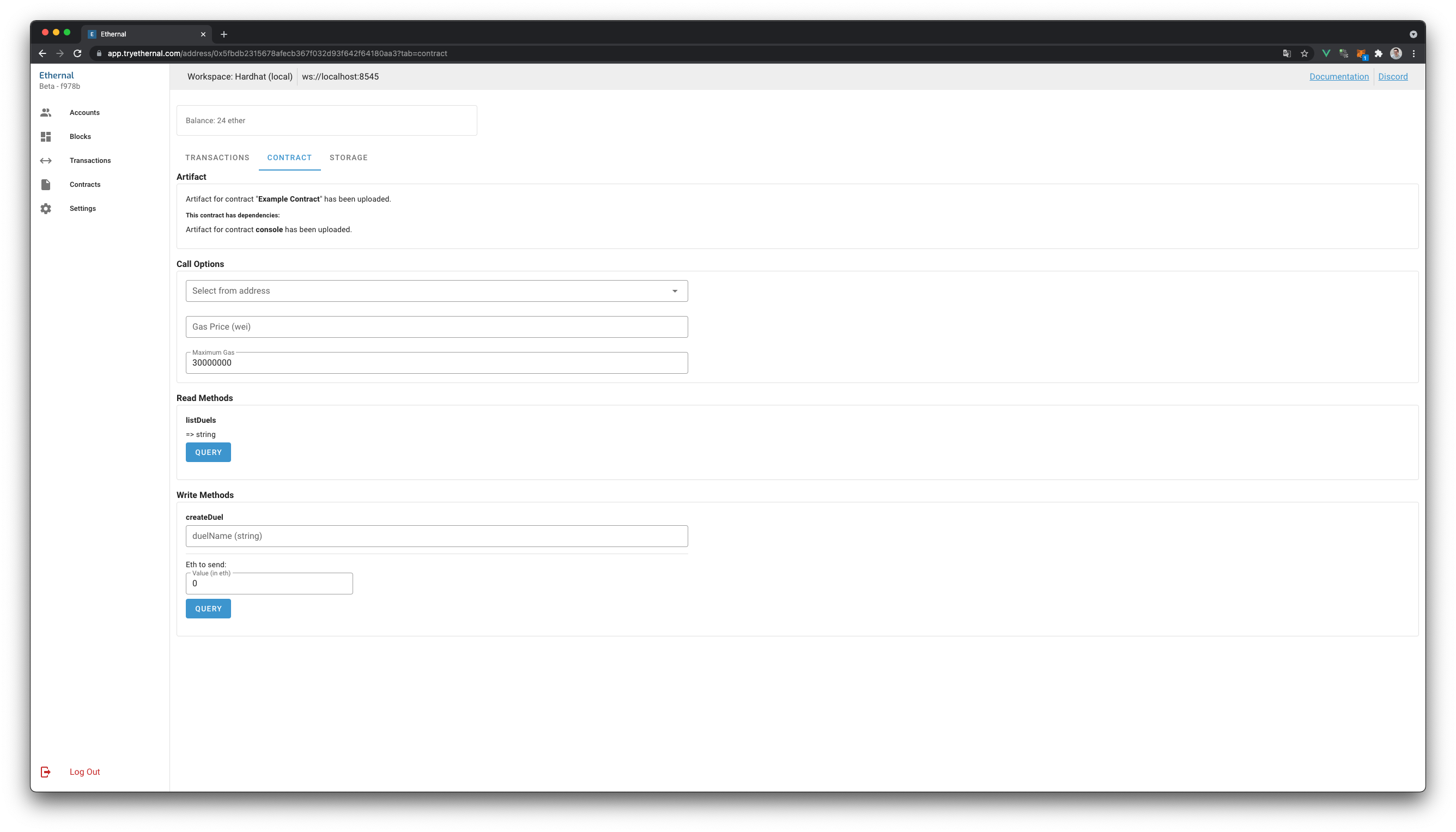
Task: Click the red Log Out icon
Action: (46, 772)
